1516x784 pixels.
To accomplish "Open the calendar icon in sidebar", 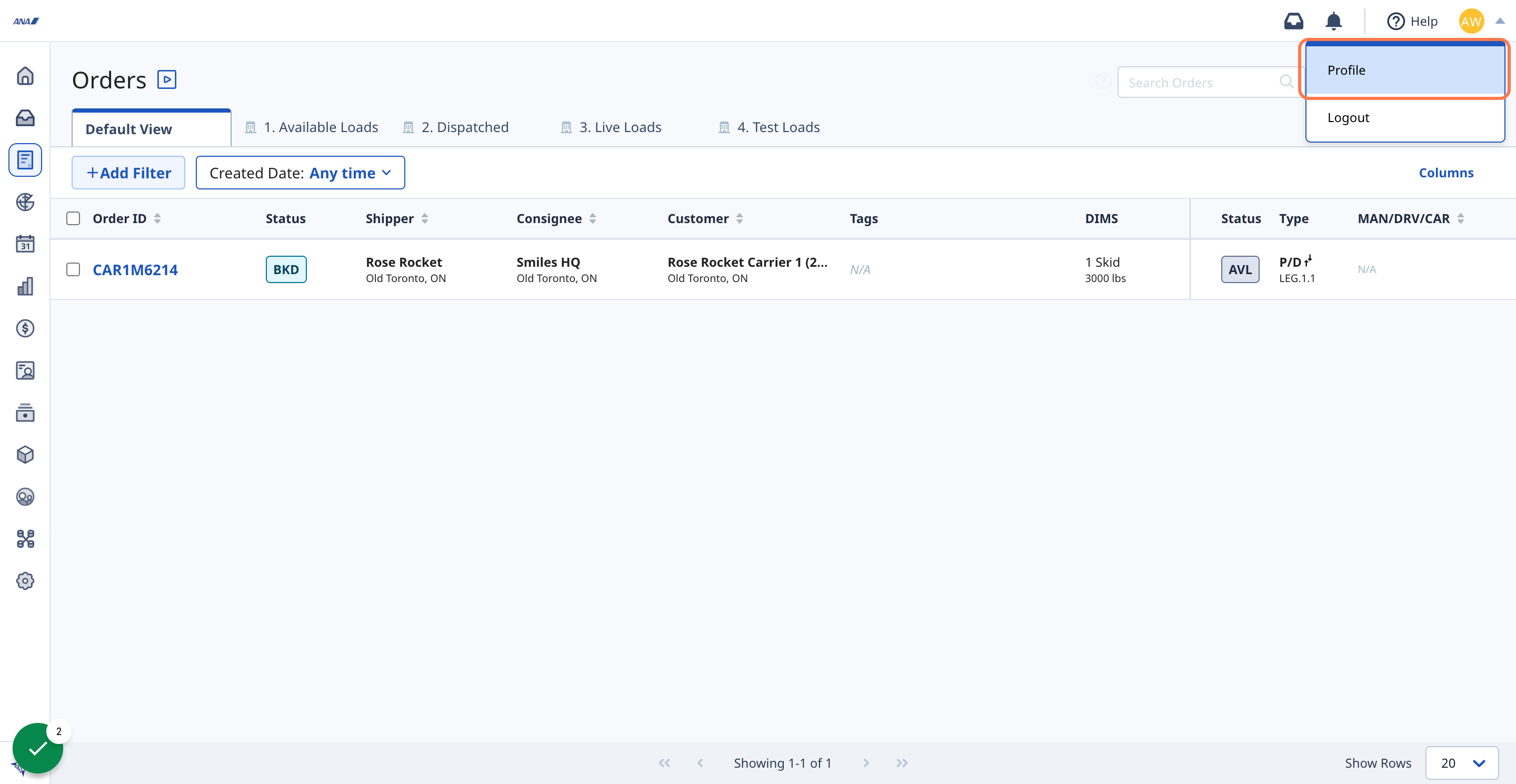I will pos(25,244).
